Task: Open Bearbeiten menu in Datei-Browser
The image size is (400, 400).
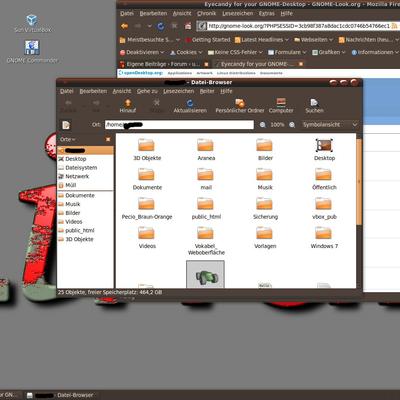Action: coord(93,91)
